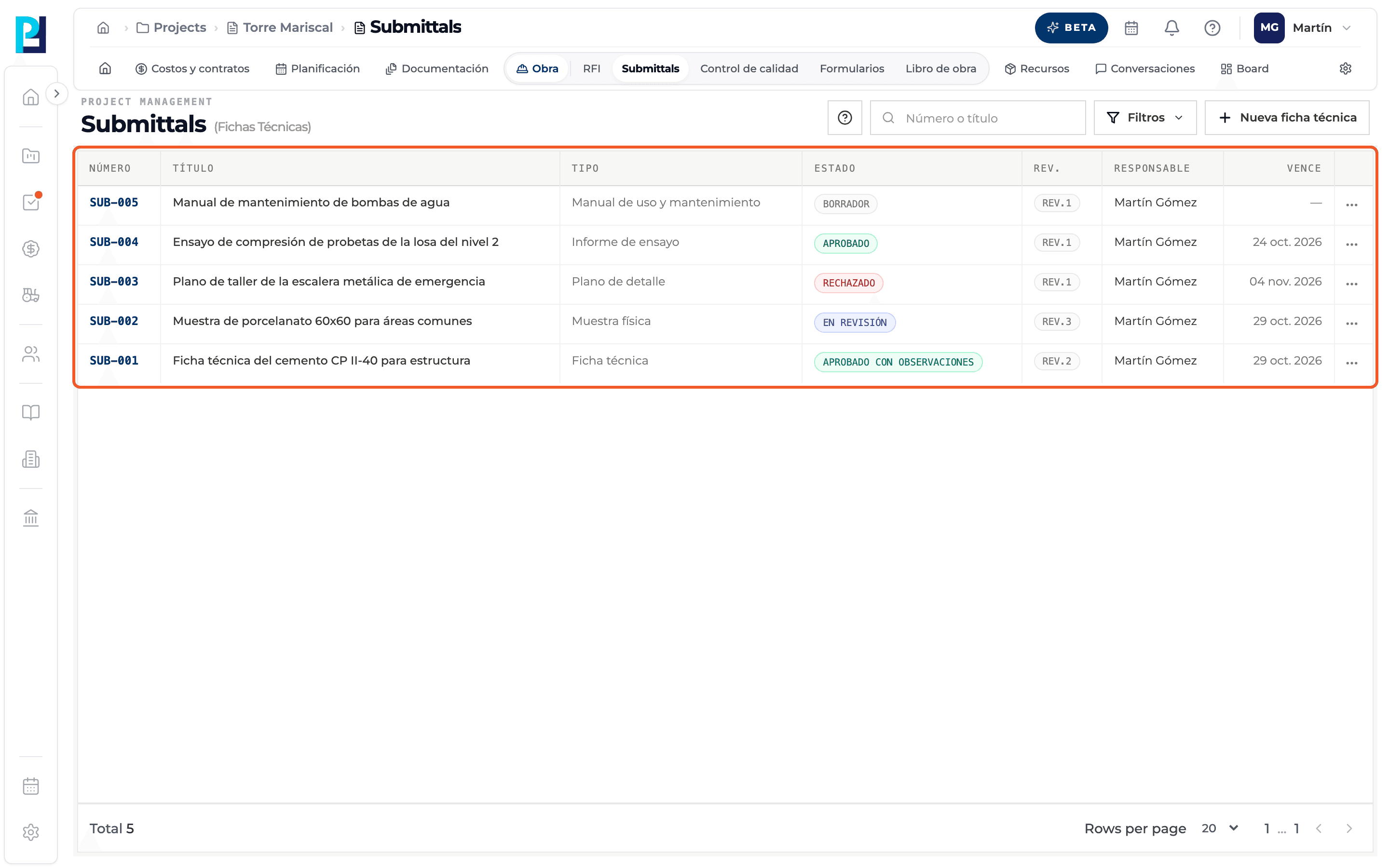The height and width of the screenshot is (868, 1389).
Task: Open the calendar icon in top bar
Action: tap(1130, 27)
